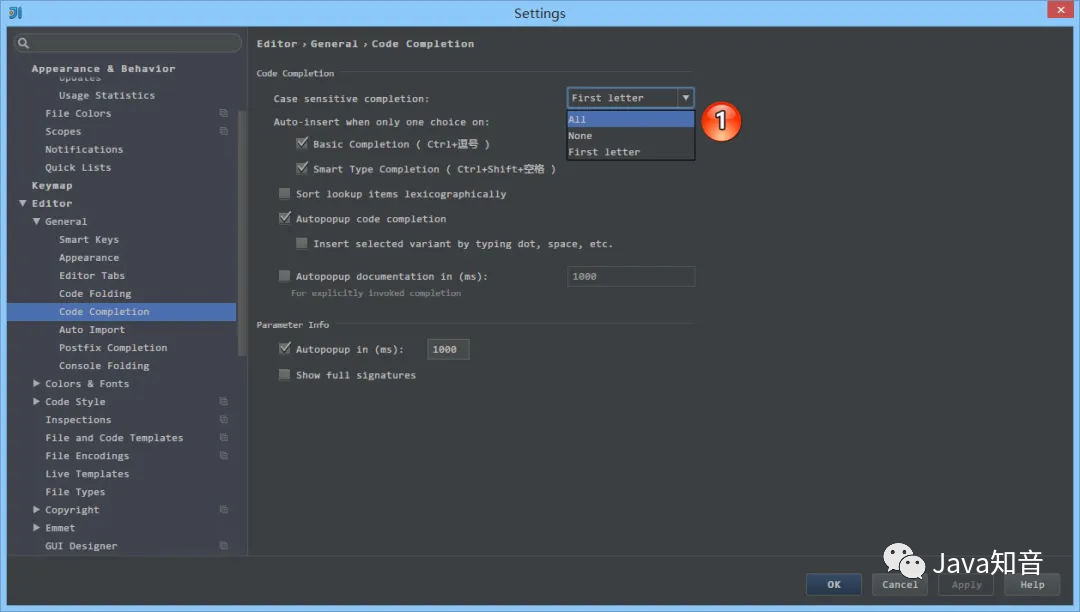The height and width of the screenshot is (612, 1080).
Task: Click the project-level icon beside GUI Designer
Action: [x=224, y=545]
